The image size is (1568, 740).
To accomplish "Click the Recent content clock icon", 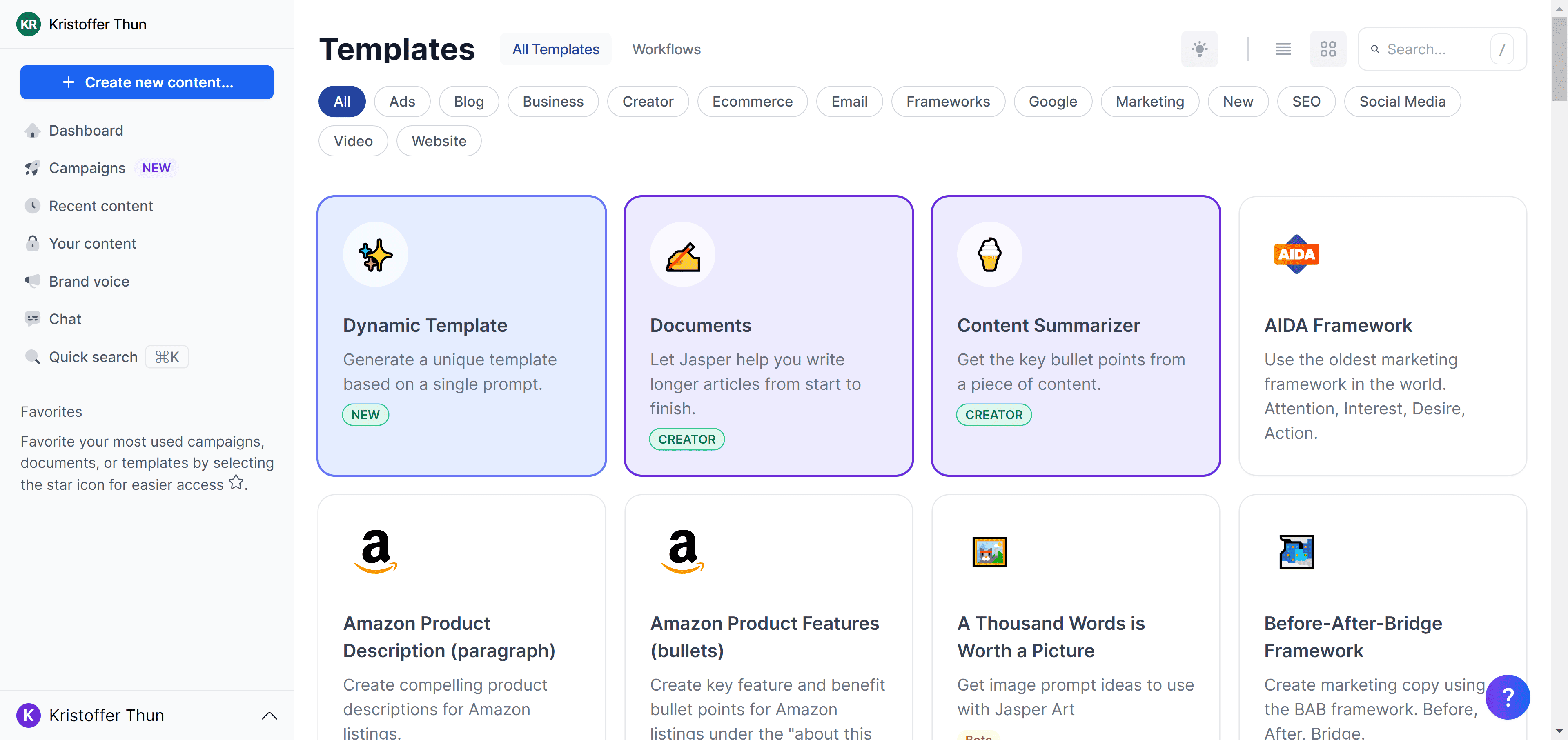I will tap(32, 206).
